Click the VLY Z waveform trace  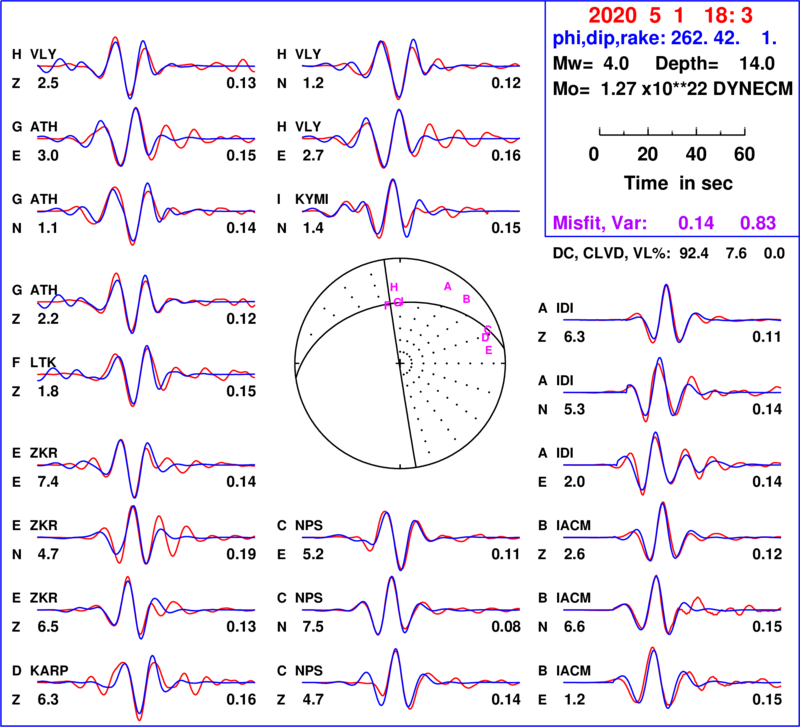pos(146,67)
